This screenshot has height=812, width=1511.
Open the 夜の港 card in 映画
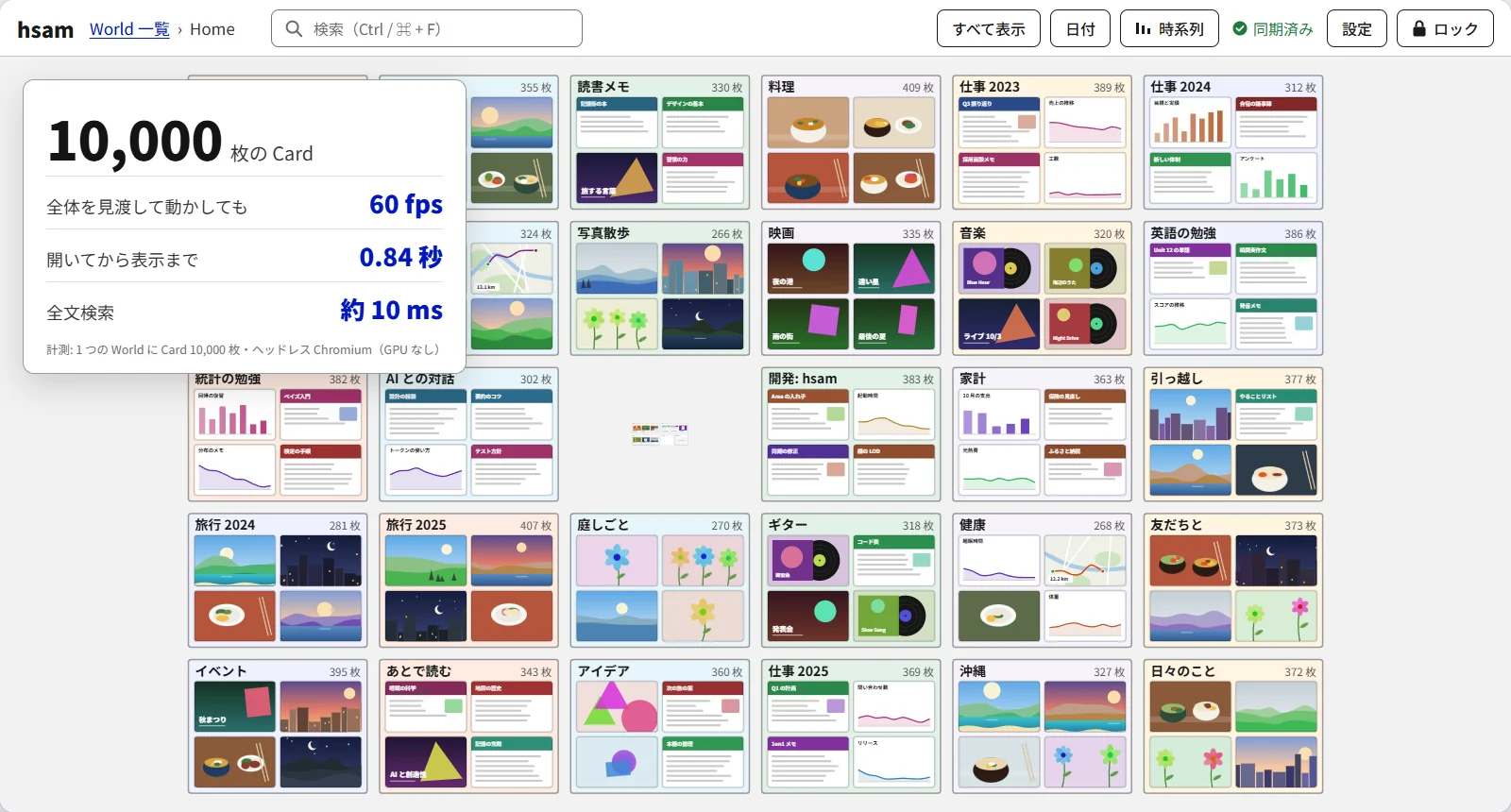tap(808, 268)
